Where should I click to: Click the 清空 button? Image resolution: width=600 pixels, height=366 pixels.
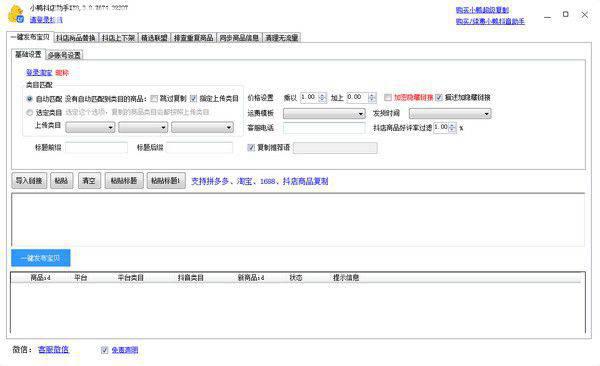(x=89, y=180)
